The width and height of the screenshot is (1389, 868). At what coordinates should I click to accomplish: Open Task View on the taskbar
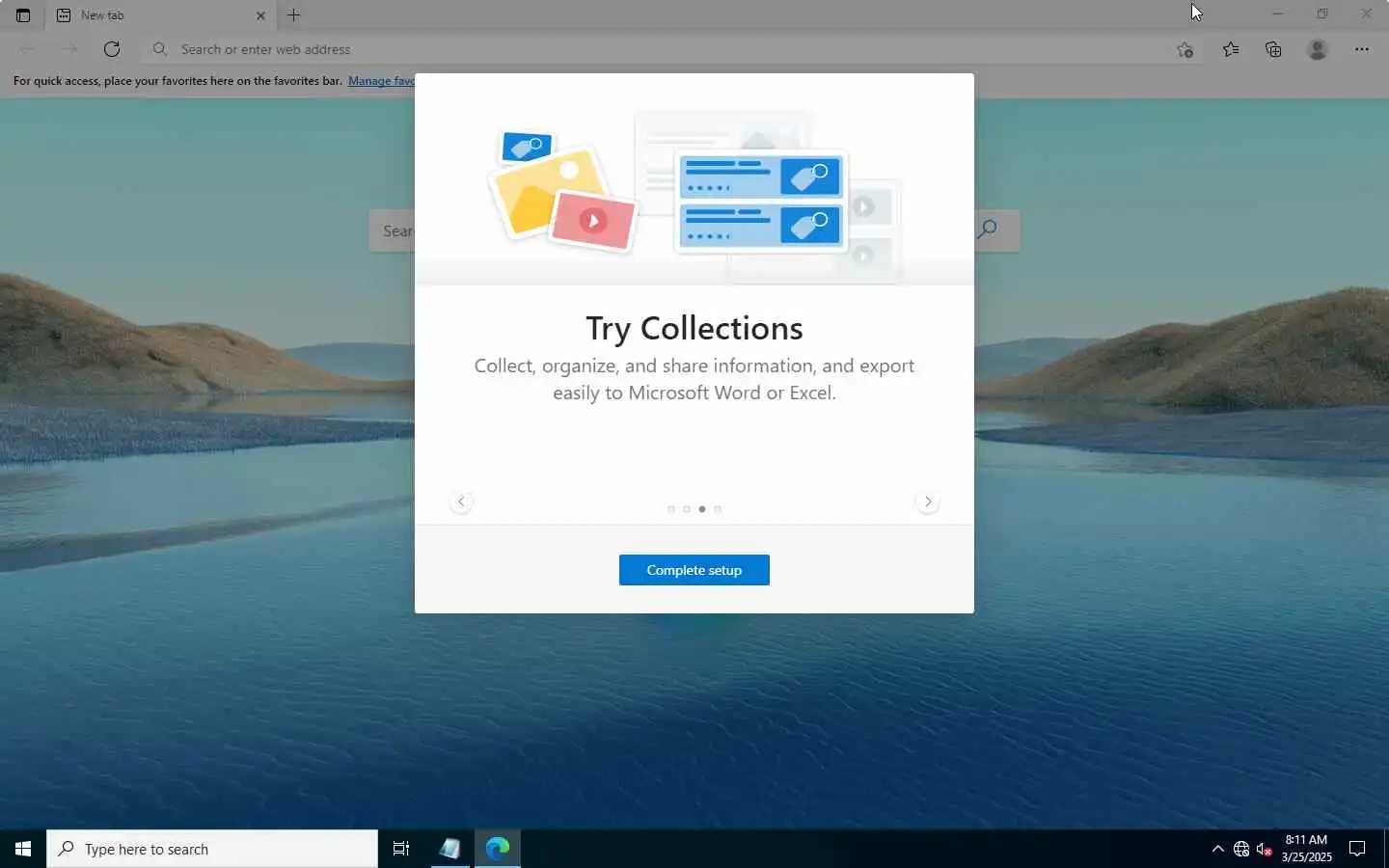[x=401, y=849]
